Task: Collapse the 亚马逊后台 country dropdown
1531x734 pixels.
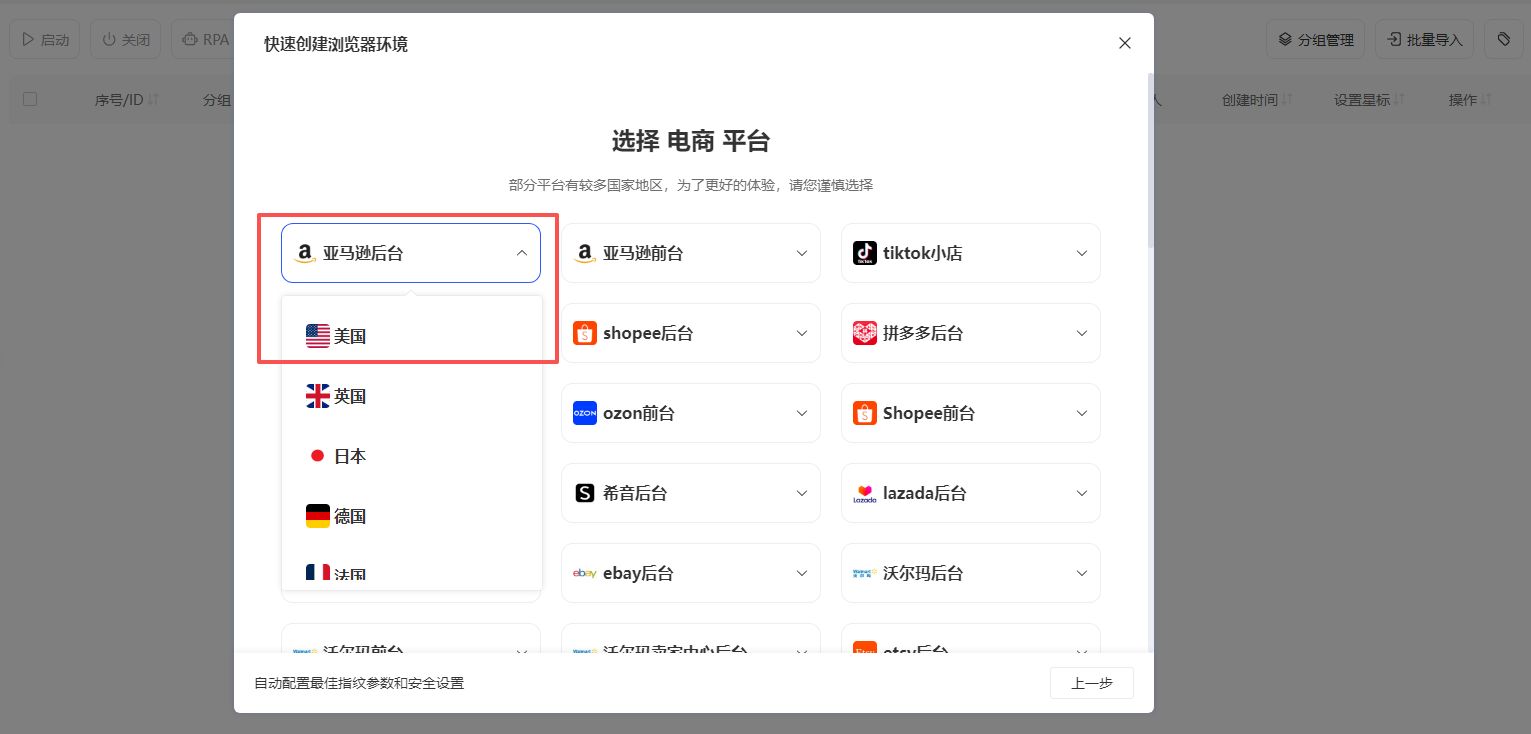Action: pyautogui.click(x=521, y=253)
